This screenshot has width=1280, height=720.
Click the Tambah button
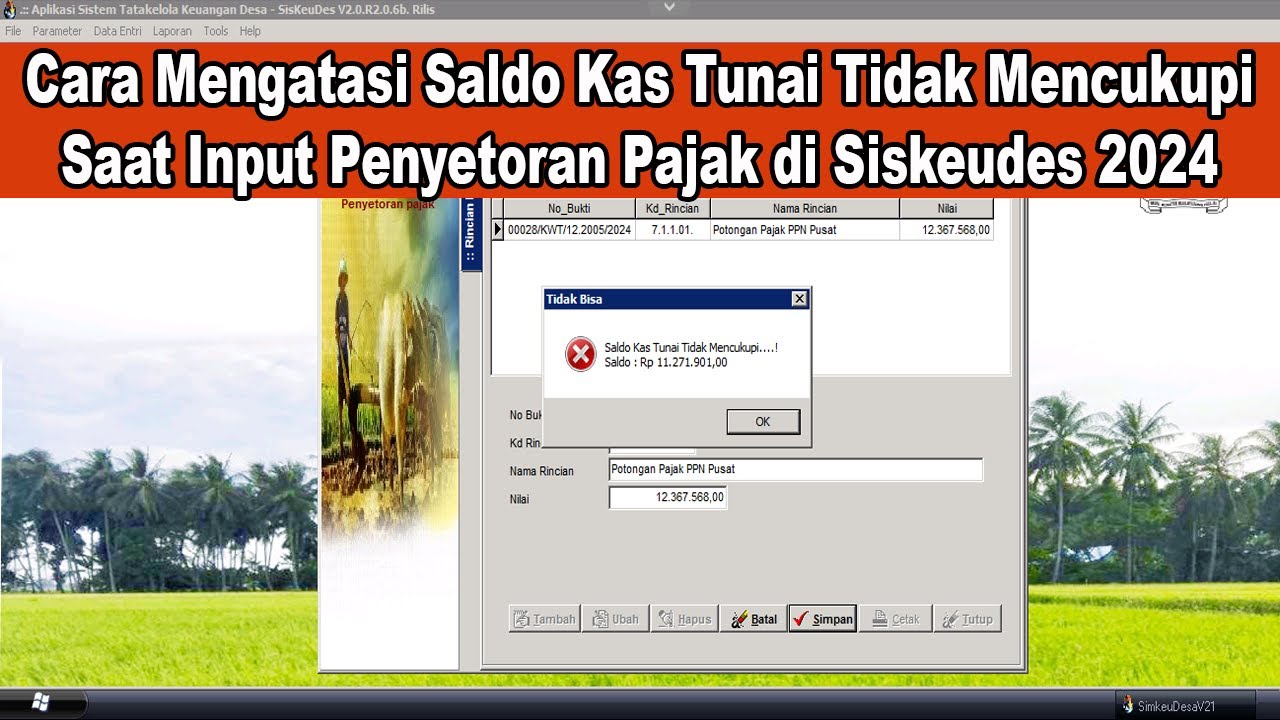tap(545, 619)
